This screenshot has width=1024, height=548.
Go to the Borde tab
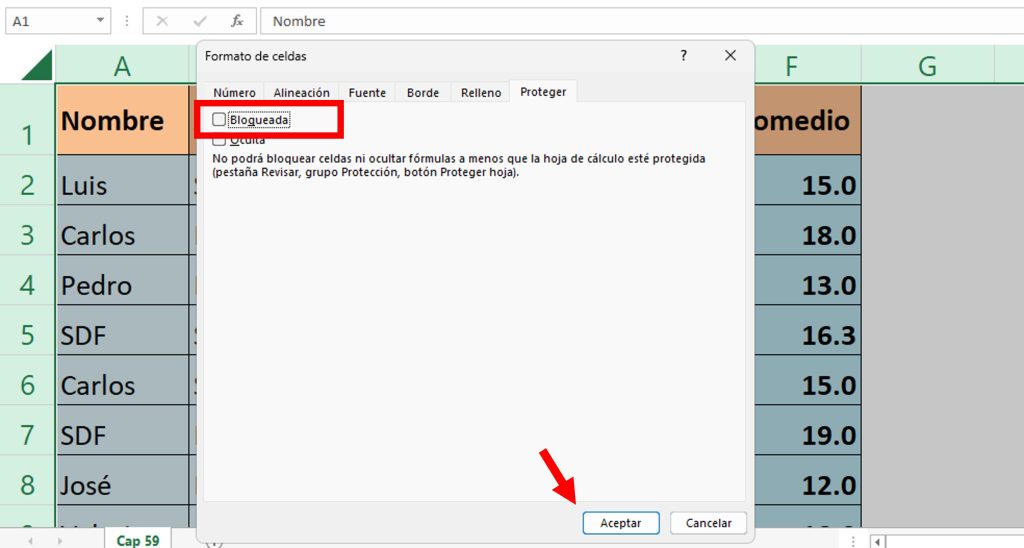423,92
